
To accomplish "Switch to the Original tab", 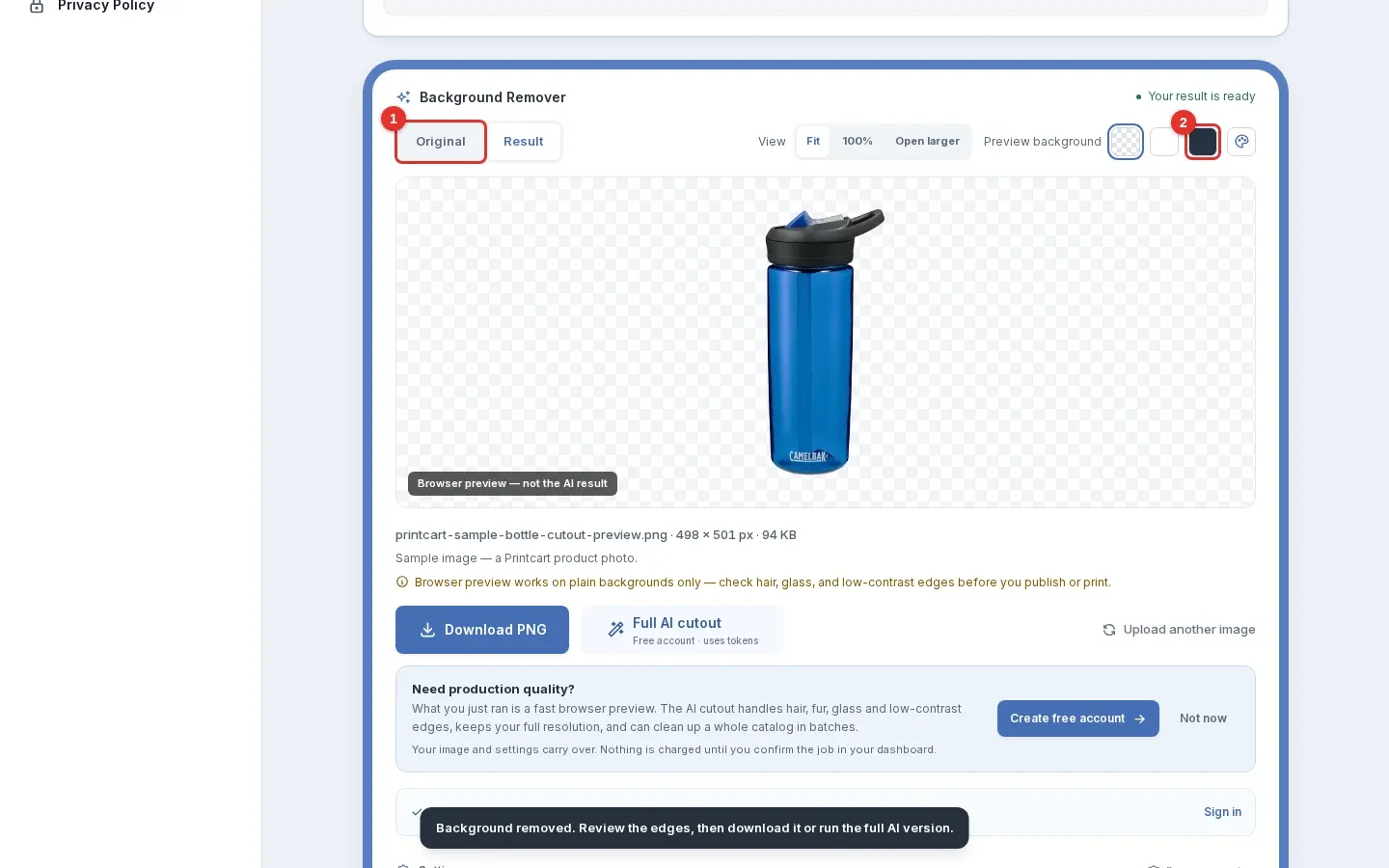I will (441, 142).
